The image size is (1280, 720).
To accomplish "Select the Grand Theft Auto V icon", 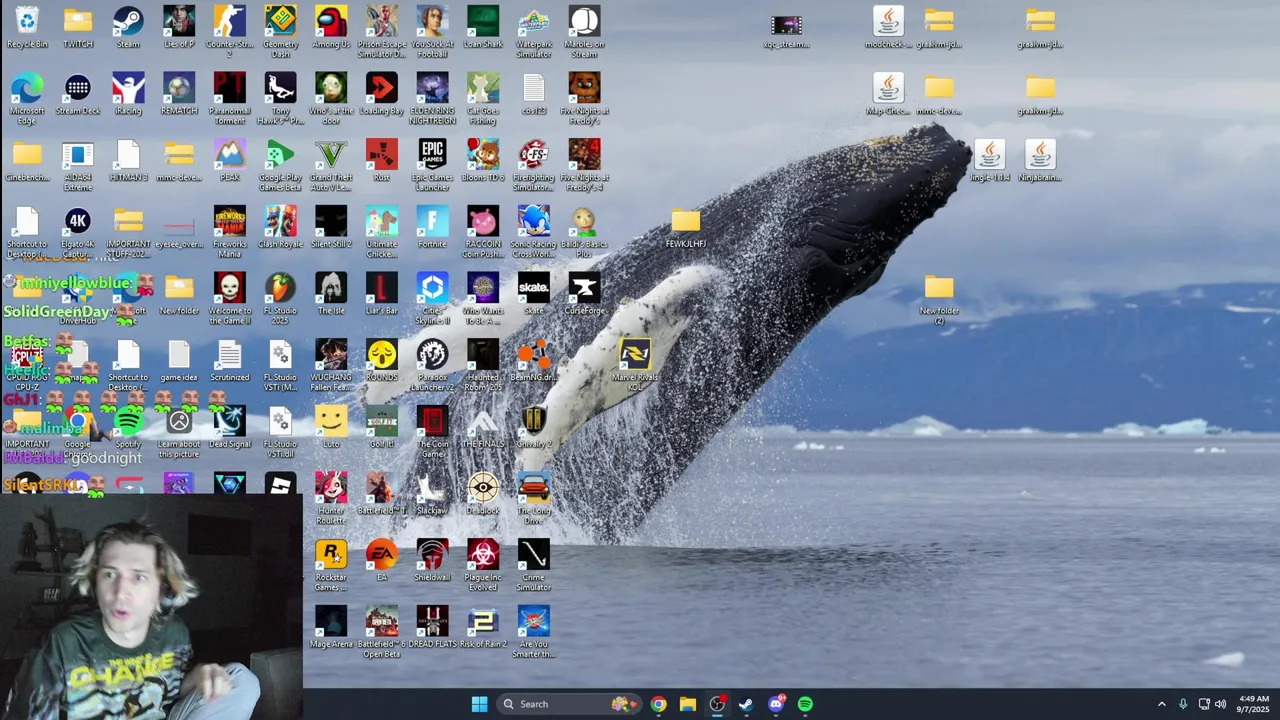I will pos(331,165).
